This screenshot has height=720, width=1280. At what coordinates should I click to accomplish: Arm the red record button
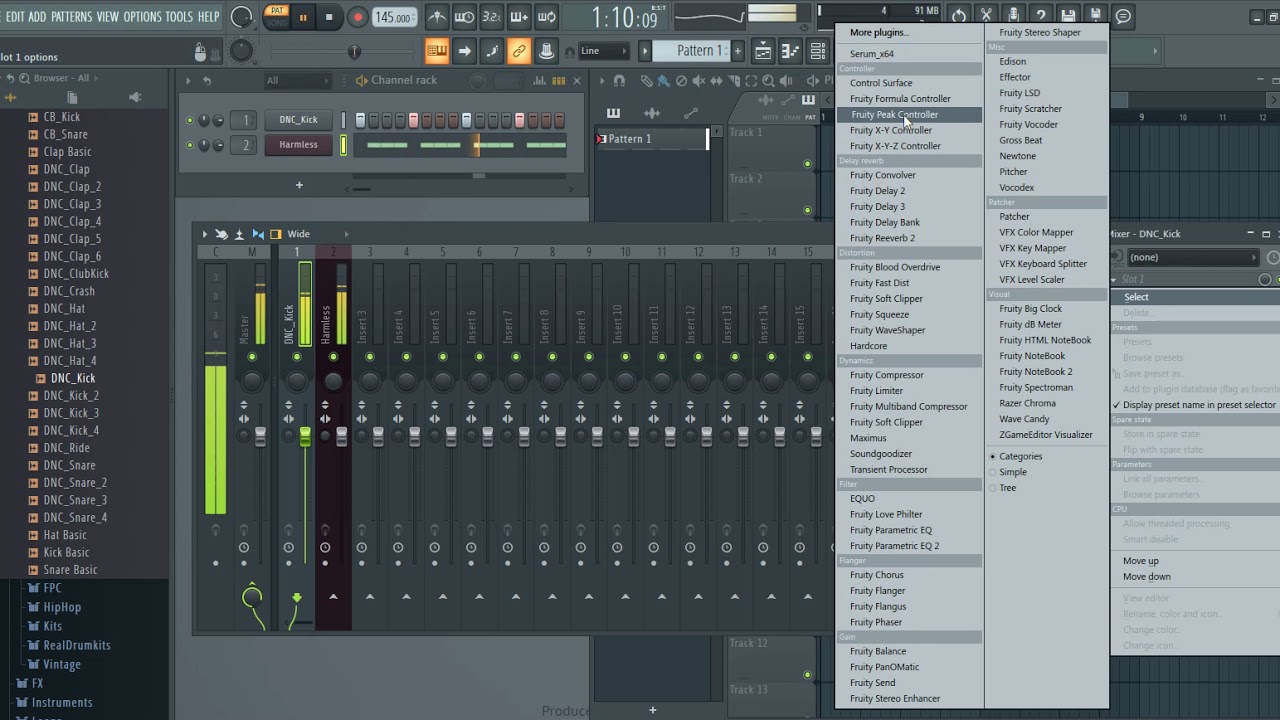(x=357, y=17)
